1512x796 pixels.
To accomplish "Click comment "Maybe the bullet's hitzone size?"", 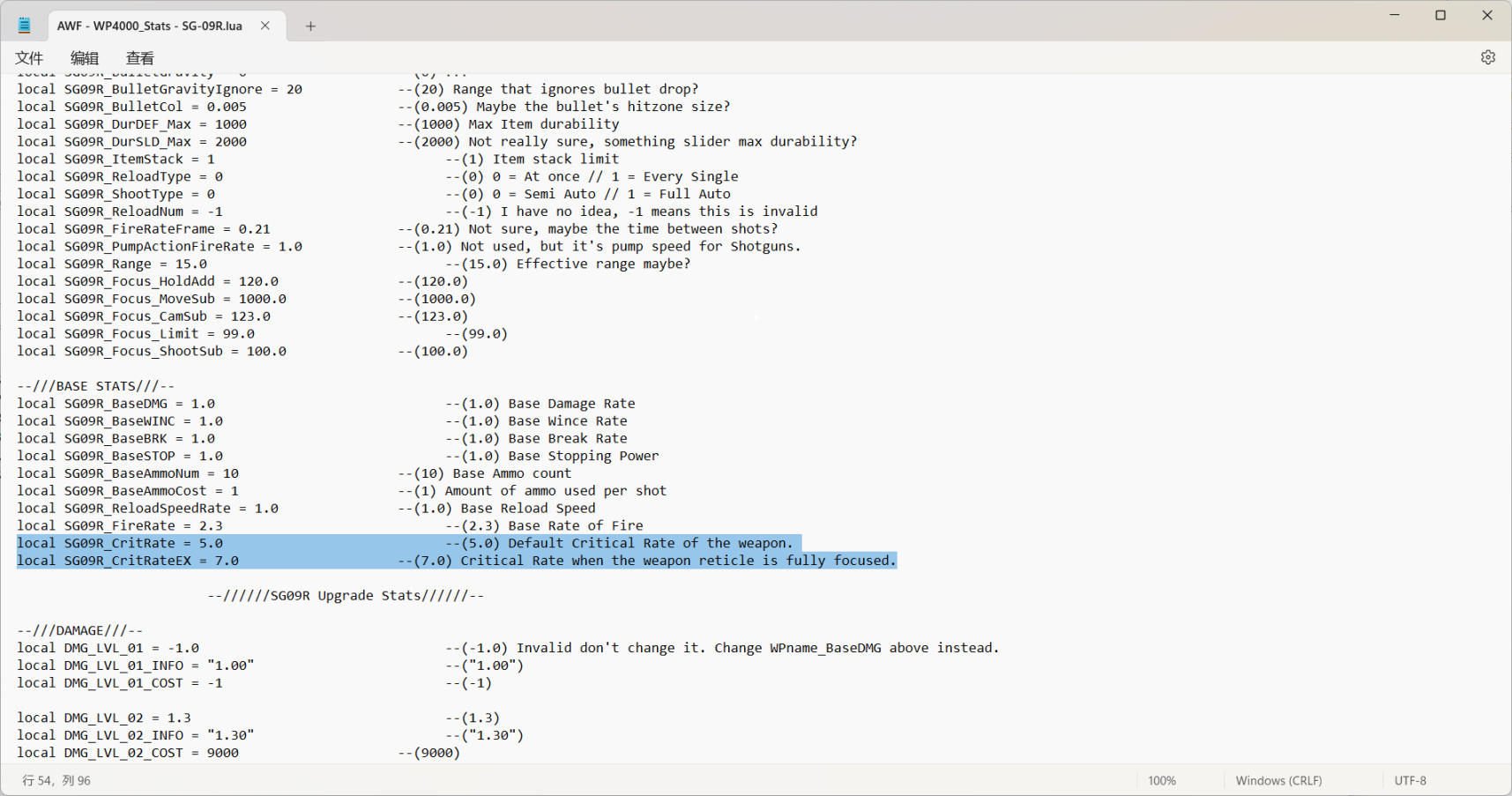I will (603, 107).
